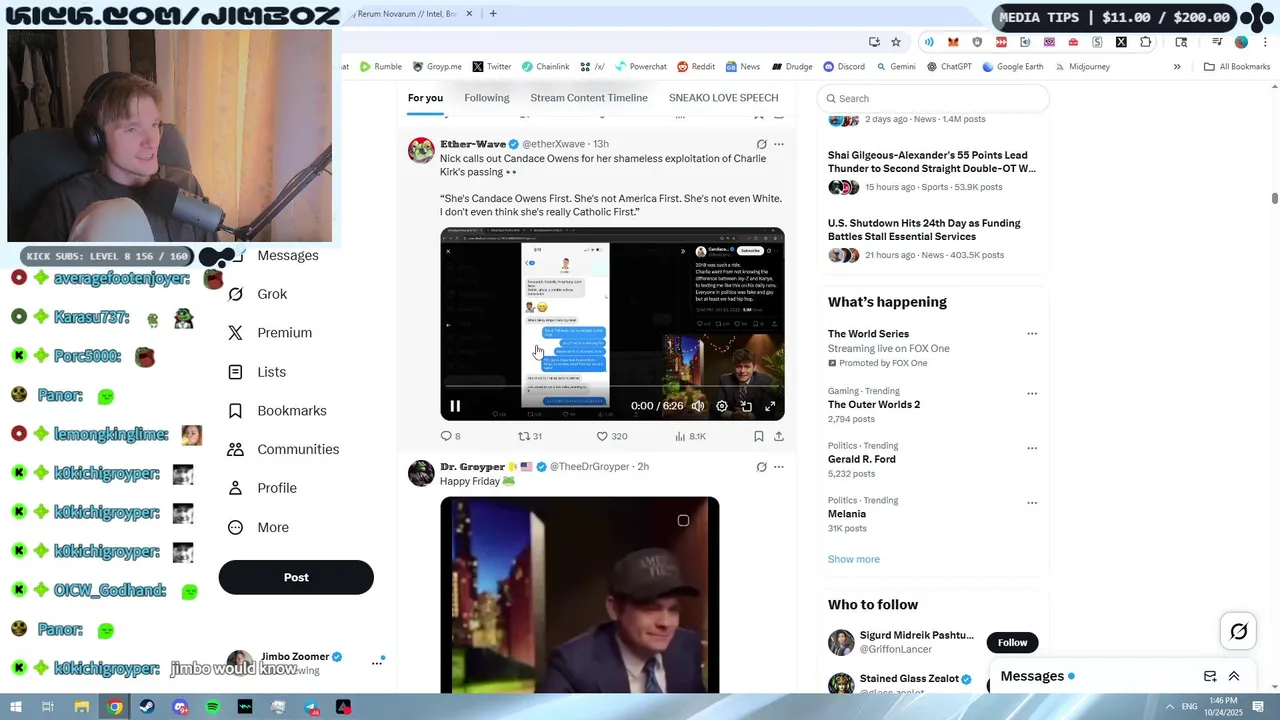1280x720 pixels.
Task: Go to Profile in sidebar
Action: pyautogui.click(x=261, y=488)
